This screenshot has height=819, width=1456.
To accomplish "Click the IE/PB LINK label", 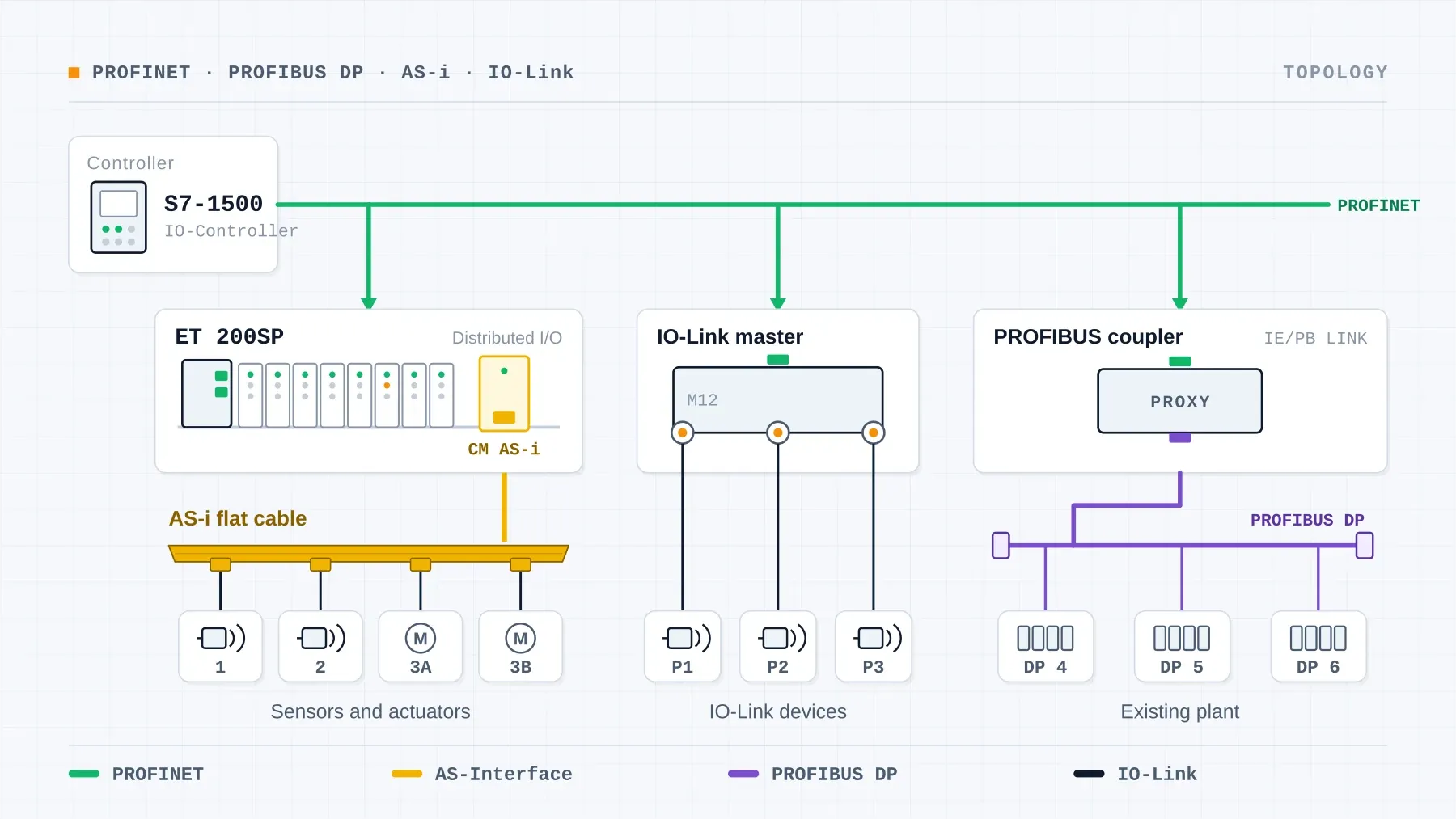I will 1315,338.
